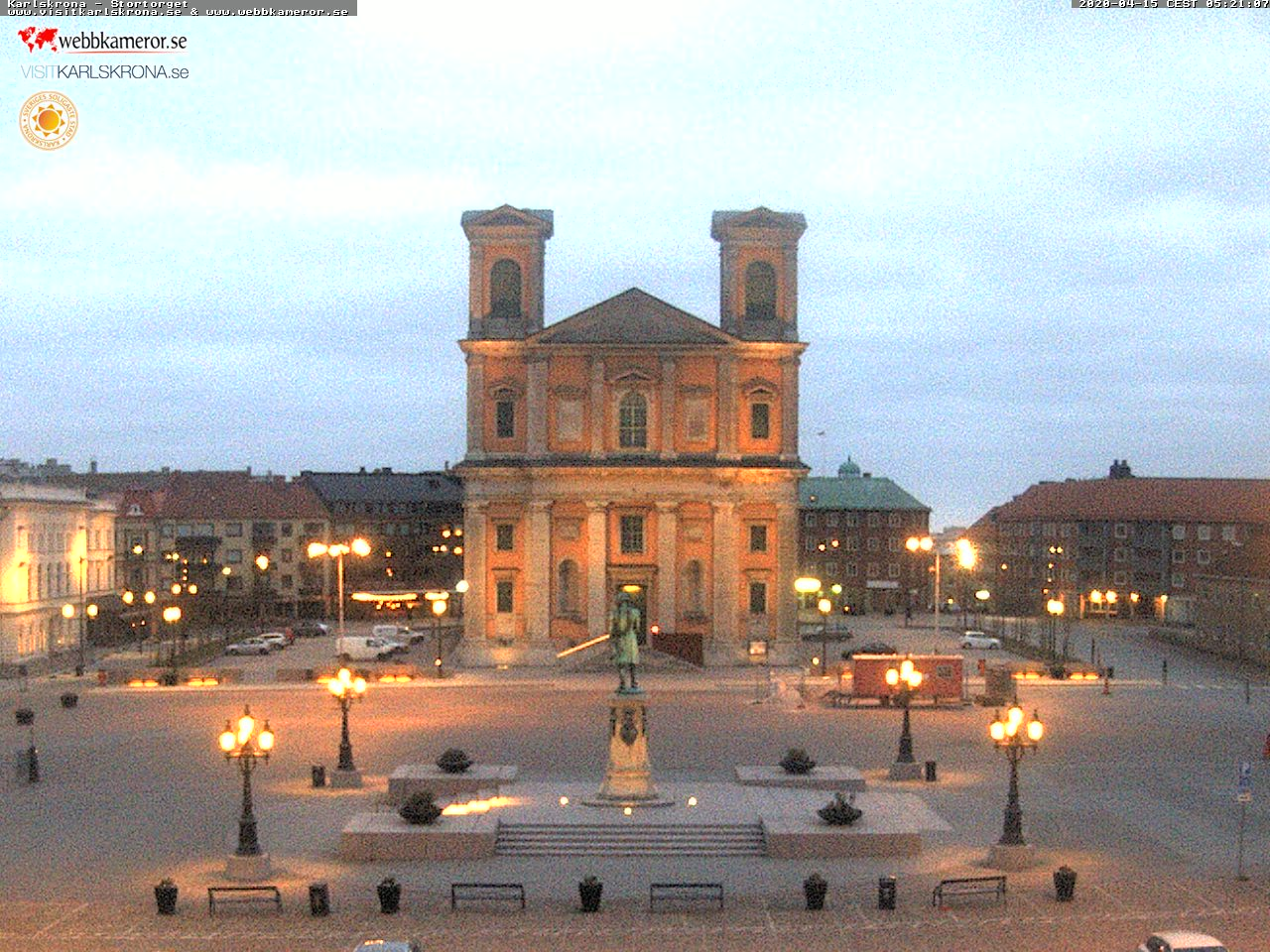
Task: Click the red world map icon
Action: point(38,40)
